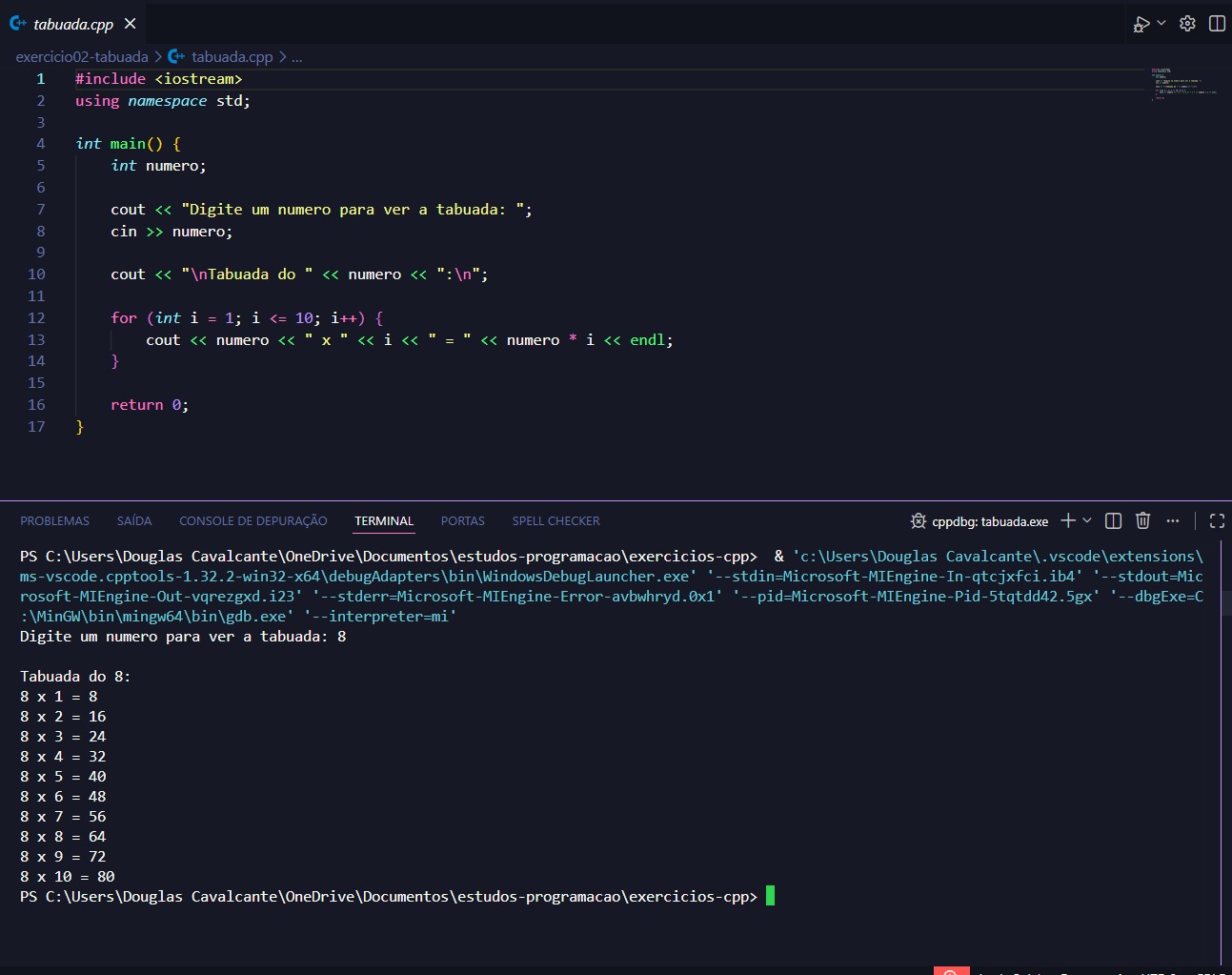Click terminal output '8 x 5 = 40'

coord(63,777)
